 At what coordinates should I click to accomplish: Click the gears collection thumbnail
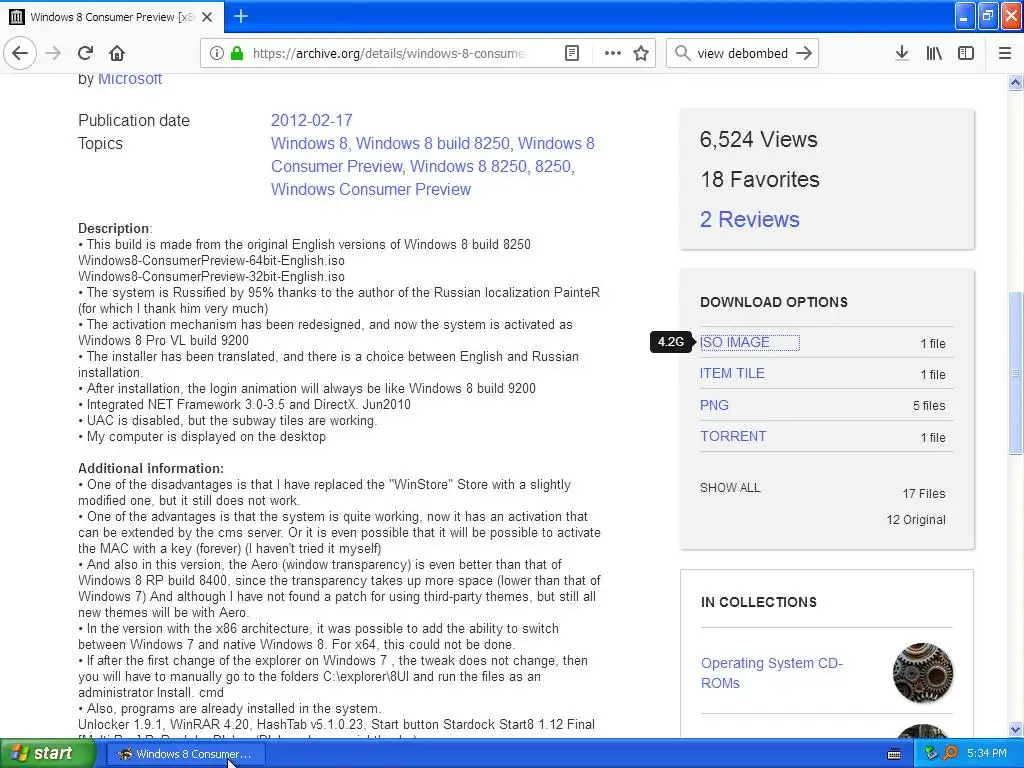(923, 673)
